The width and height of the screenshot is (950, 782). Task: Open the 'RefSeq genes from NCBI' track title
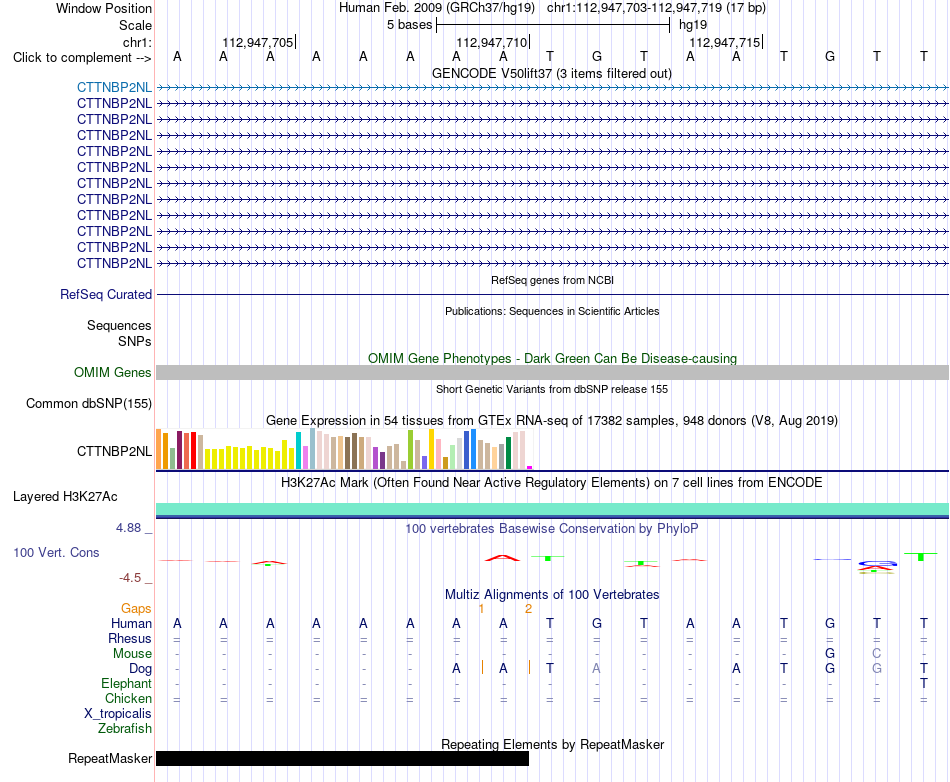click(552, 280)
